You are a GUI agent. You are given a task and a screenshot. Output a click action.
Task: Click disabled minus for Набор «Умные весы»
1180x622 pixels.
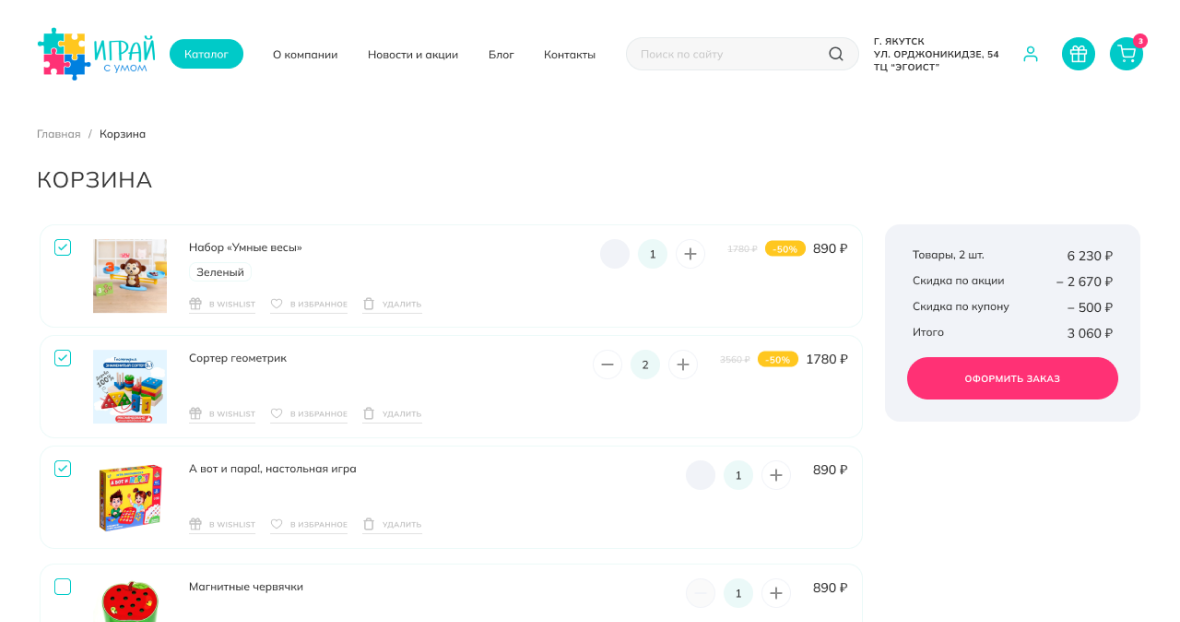pos(615,254)
